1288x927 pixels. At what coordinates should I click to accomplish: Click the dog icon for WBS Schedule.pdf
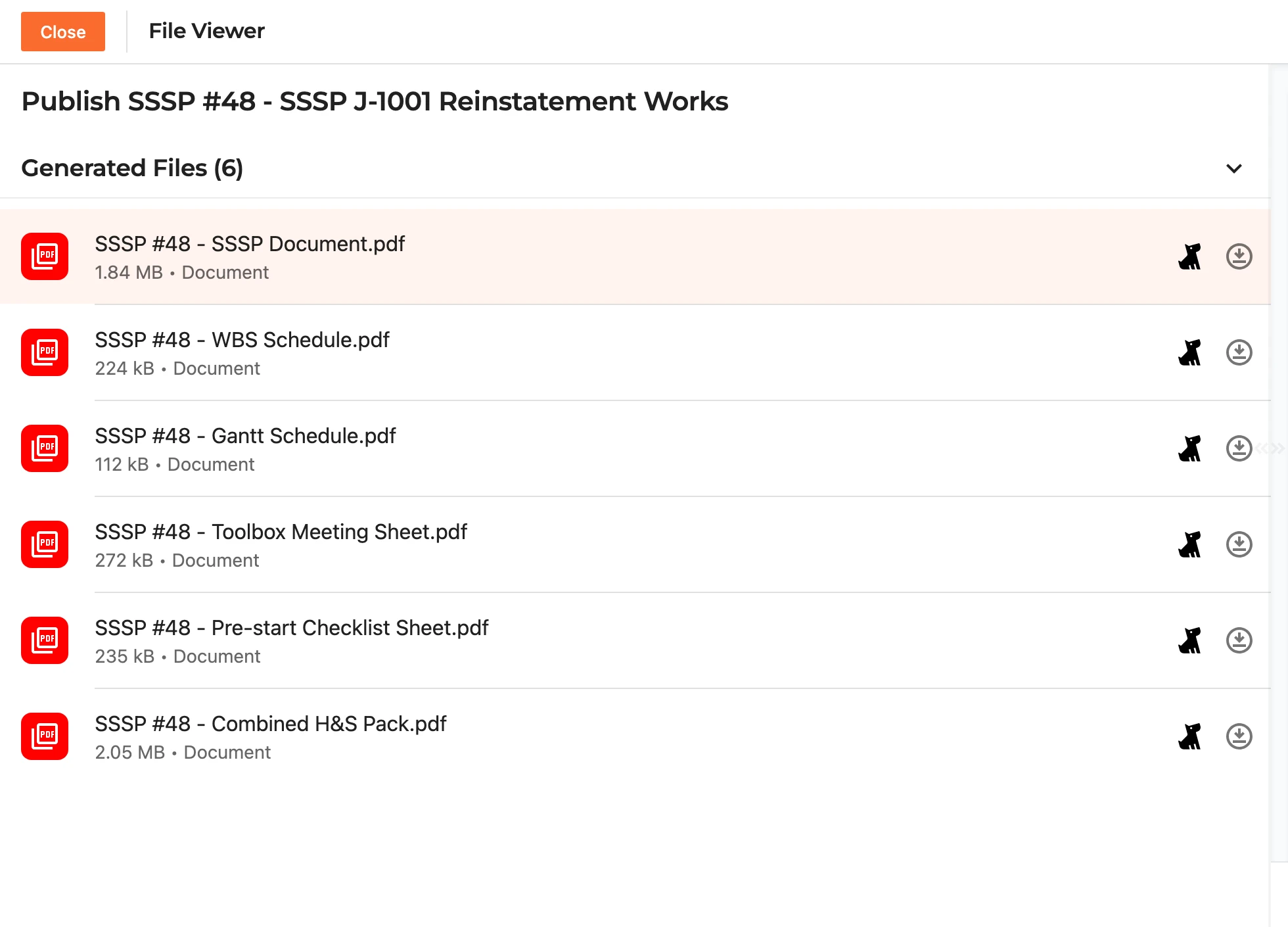[1189, 352]
